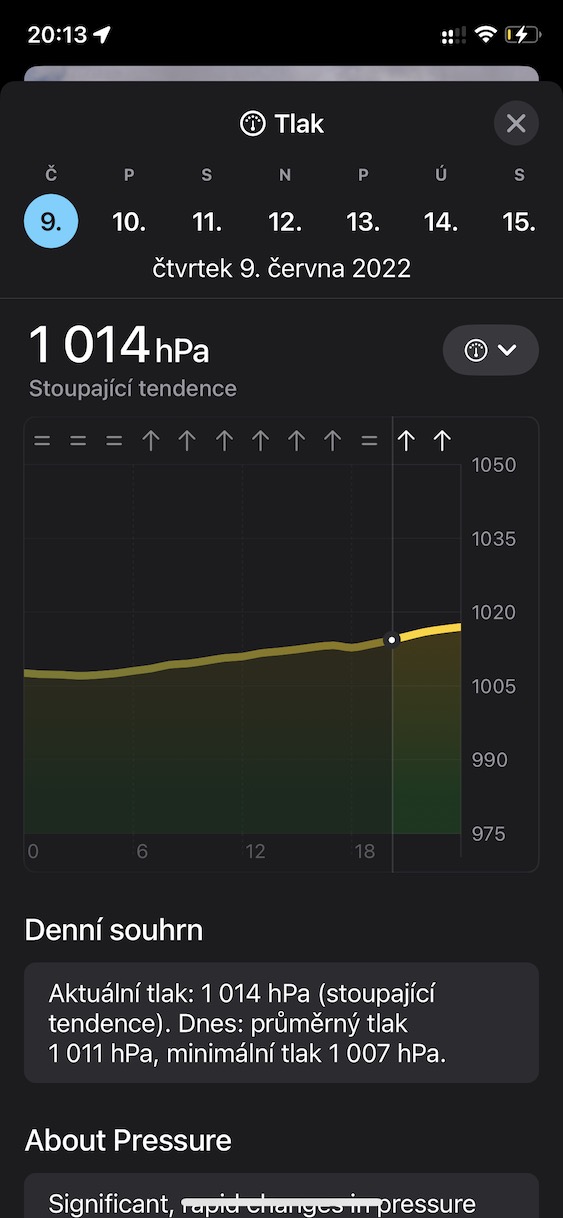563x1218 pixels.
Task: Tap the location arrow next to clock
Action: (102, 34)
